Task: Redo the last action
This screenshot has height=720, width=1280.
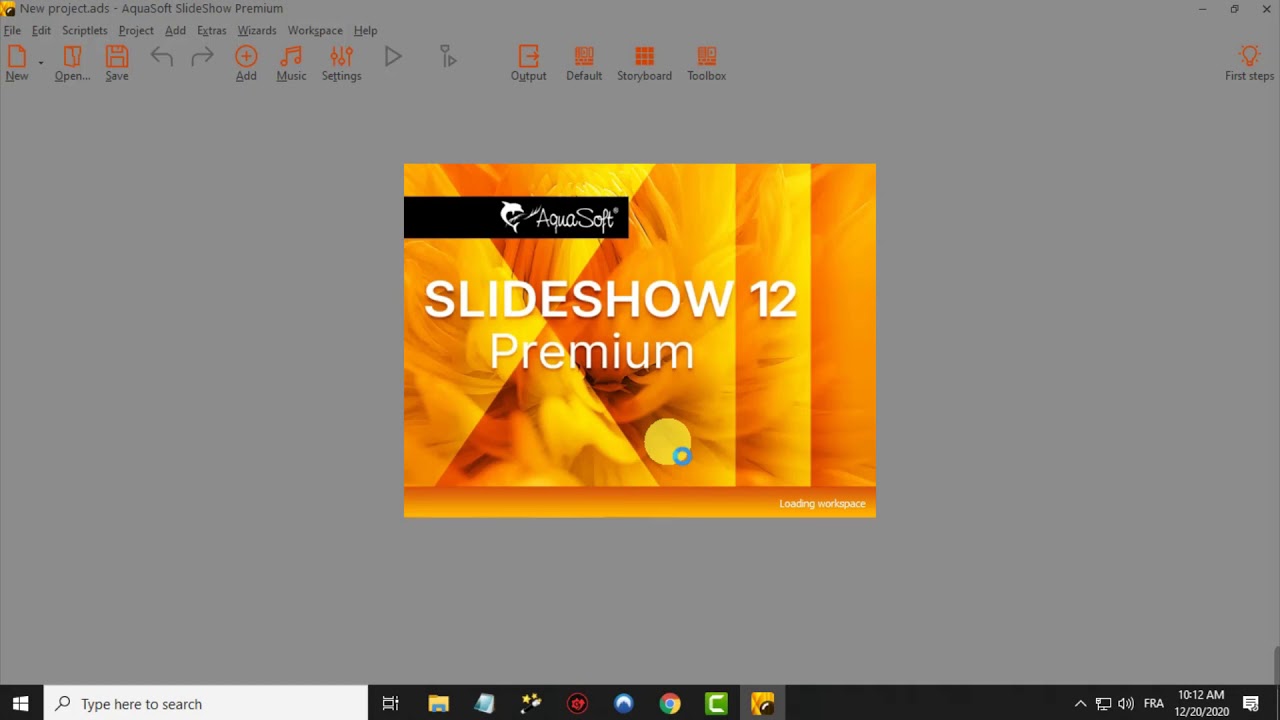Action: 202,57
